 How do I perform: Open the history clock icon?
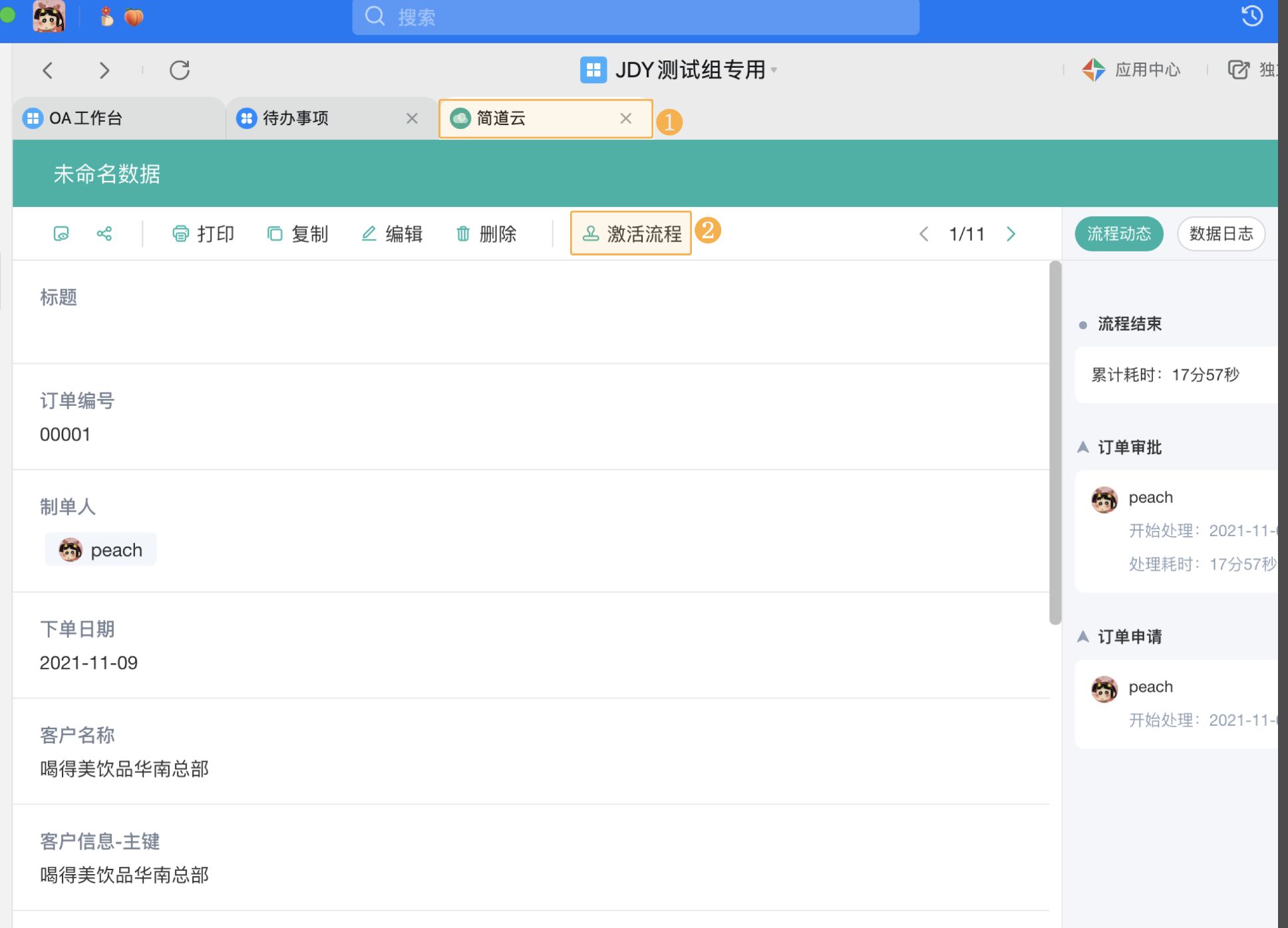(x=1252, y=16)
